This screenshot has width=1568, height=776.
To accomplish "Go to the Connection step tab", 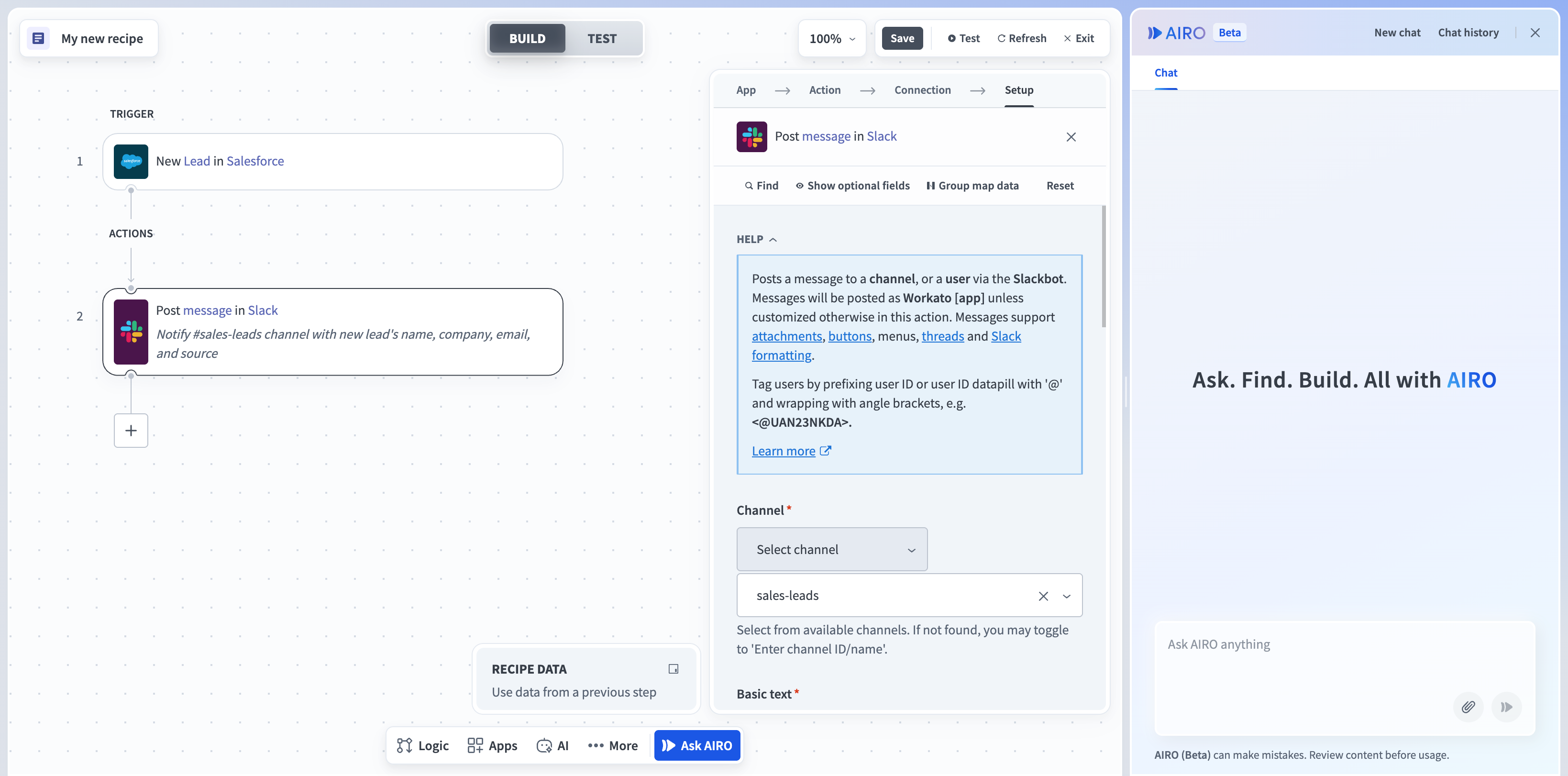I will [922, 90].
